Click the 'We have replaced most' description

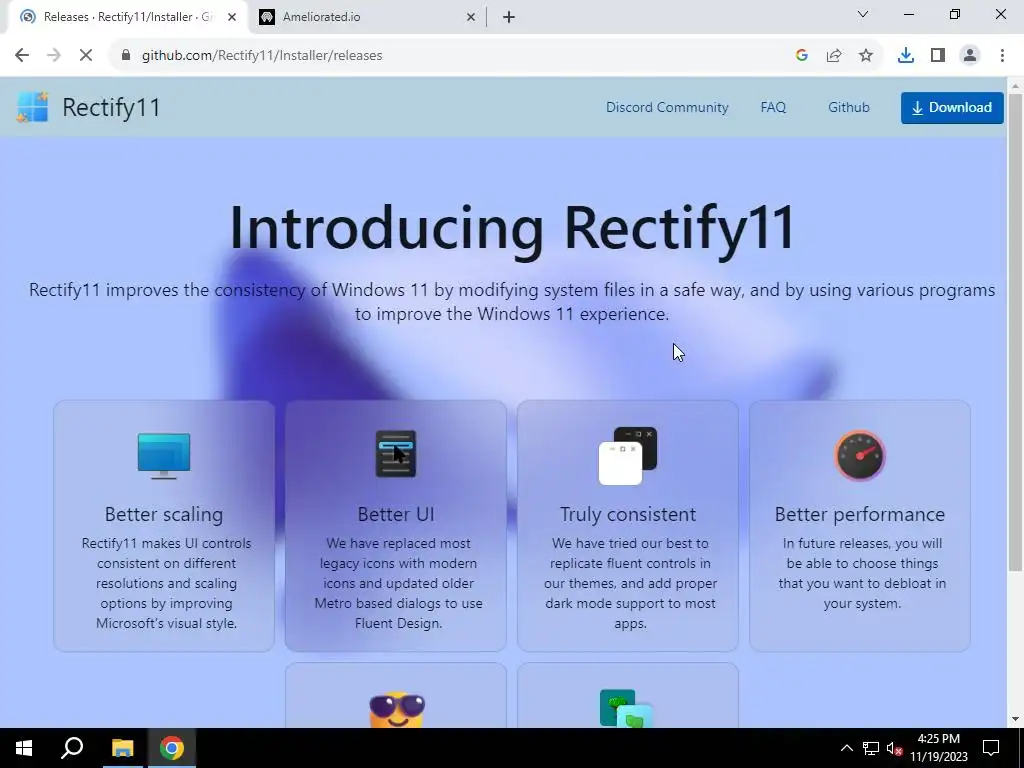398,583
